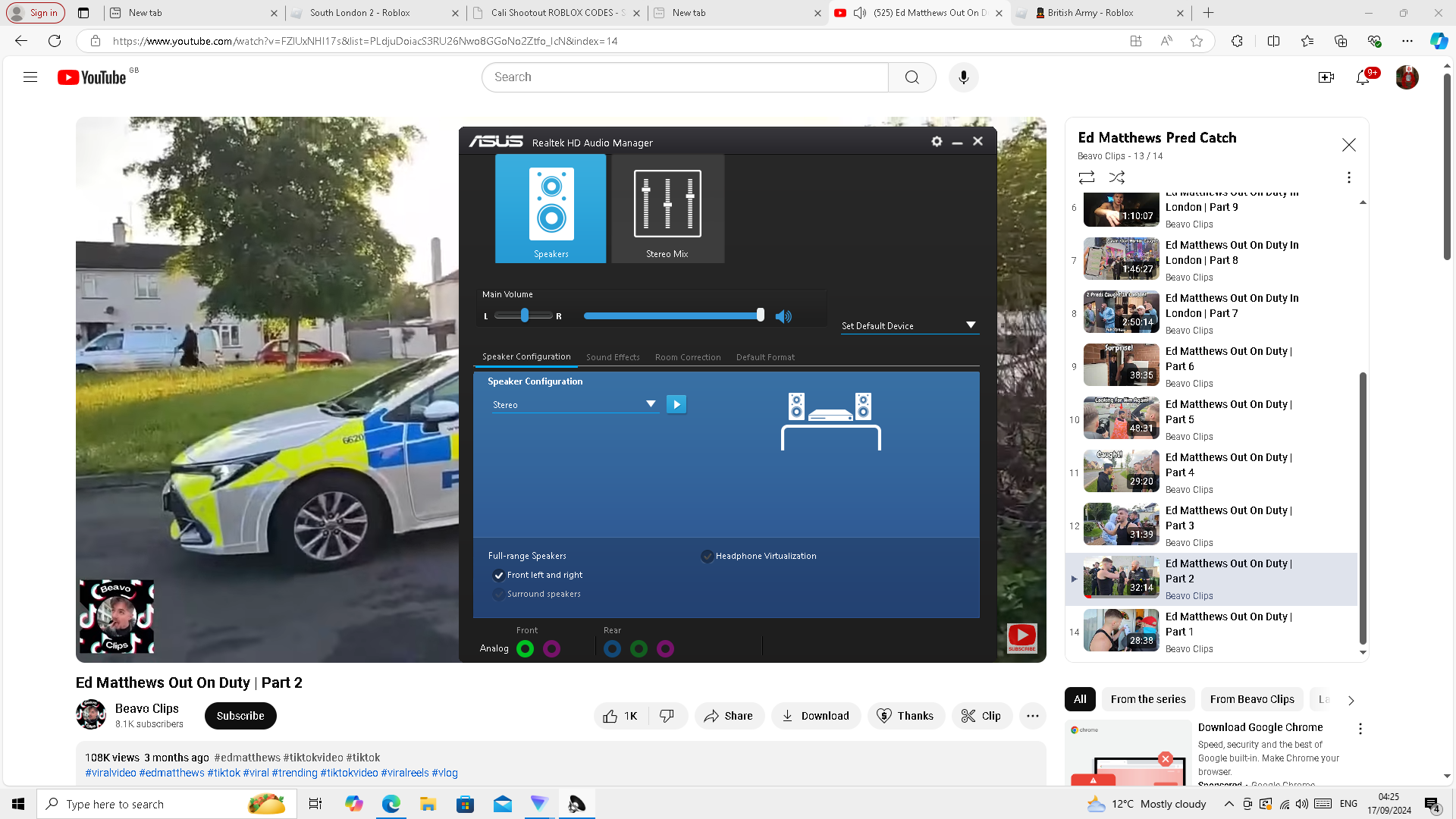Click the Share button
Viewport: 1456px width, 819px height.
coord(729,716)
